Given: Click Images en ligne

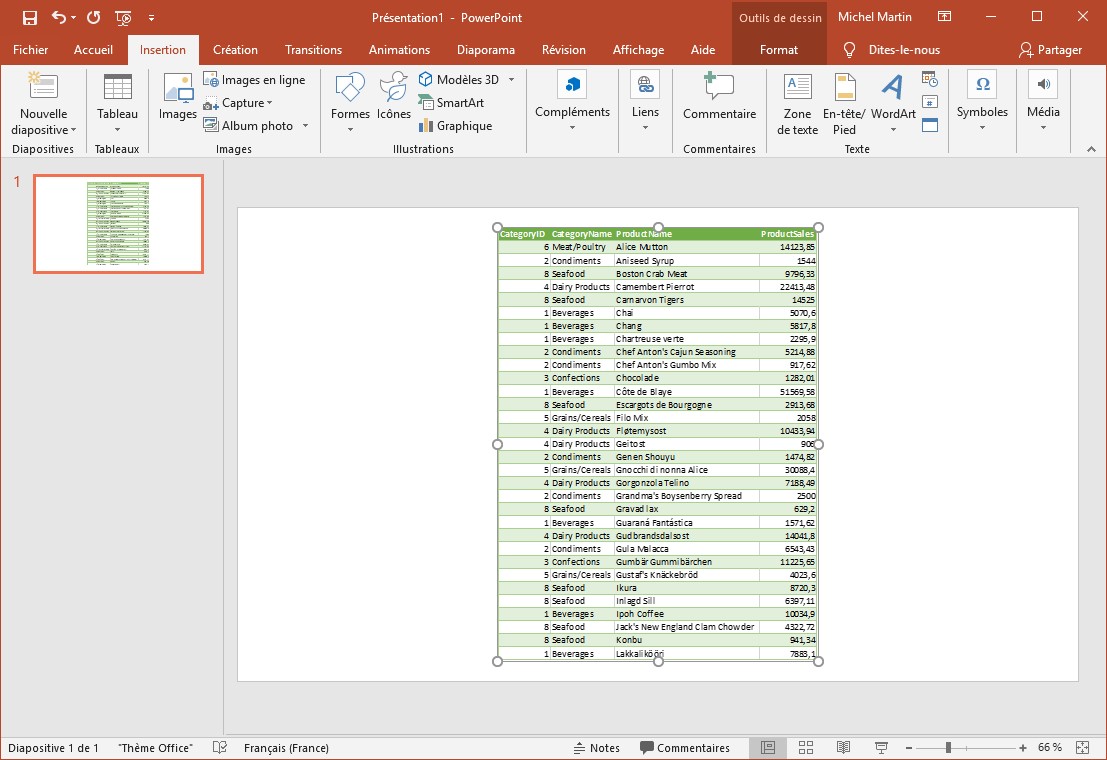Looking at the screenshot, I should coord(254,80).
